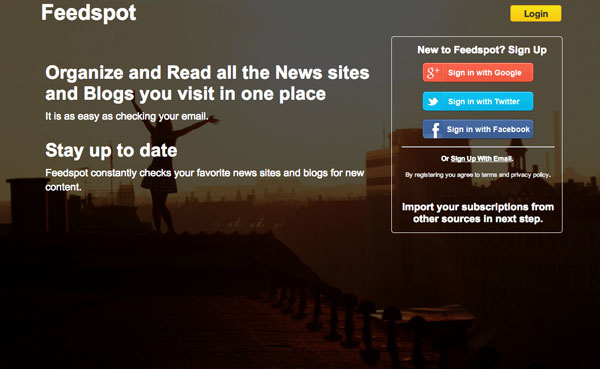Image resolution: width=600 pixels, height=369 pixels.
Task: Open the privacy policy link
Action: tap(530, 175)
